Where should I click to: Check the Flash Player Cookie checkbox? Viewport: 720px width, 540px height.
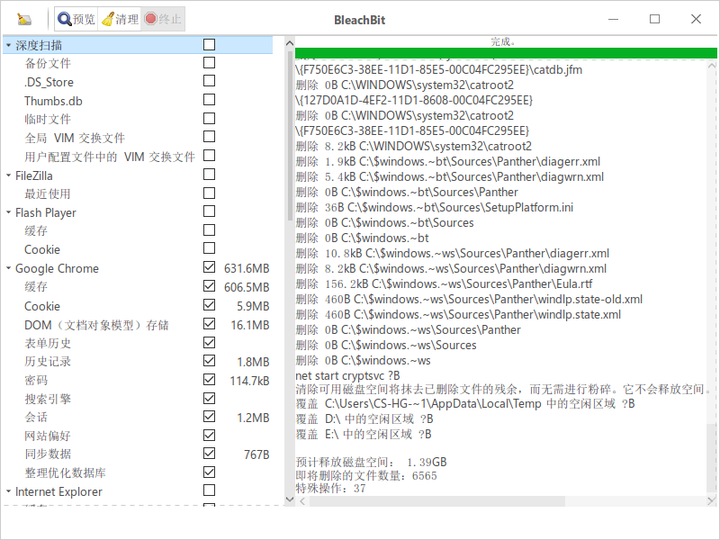click(209, 248)
